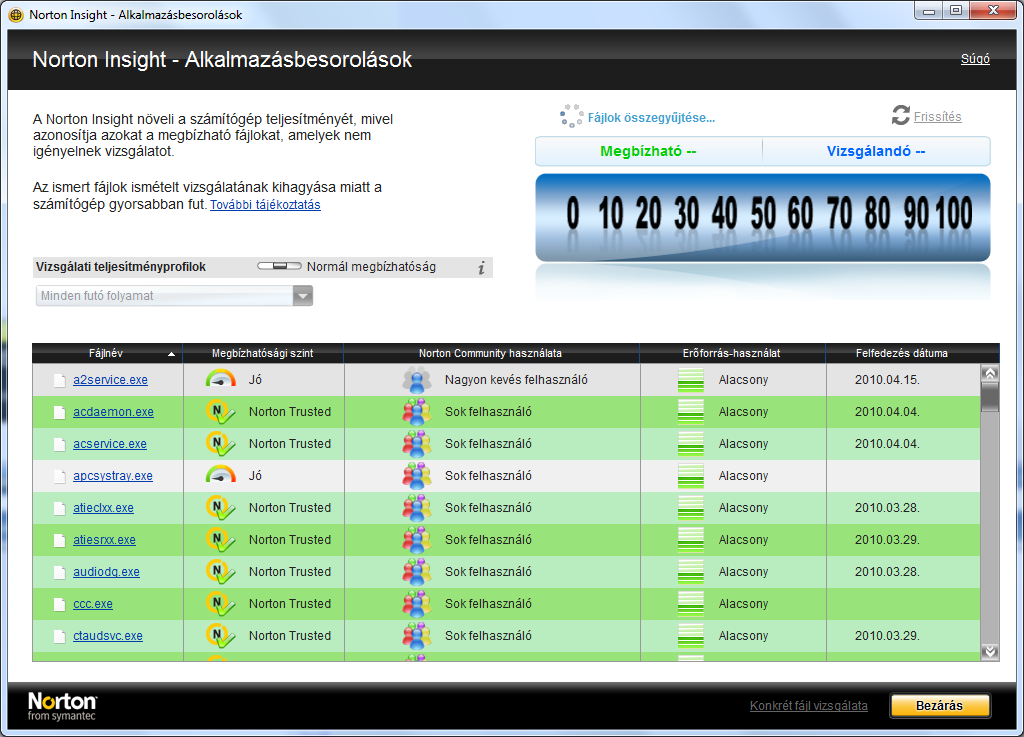The image size is (1024, 737).
Task: Open the Minden futó folyamat dropdown
Action: point(174,296)
